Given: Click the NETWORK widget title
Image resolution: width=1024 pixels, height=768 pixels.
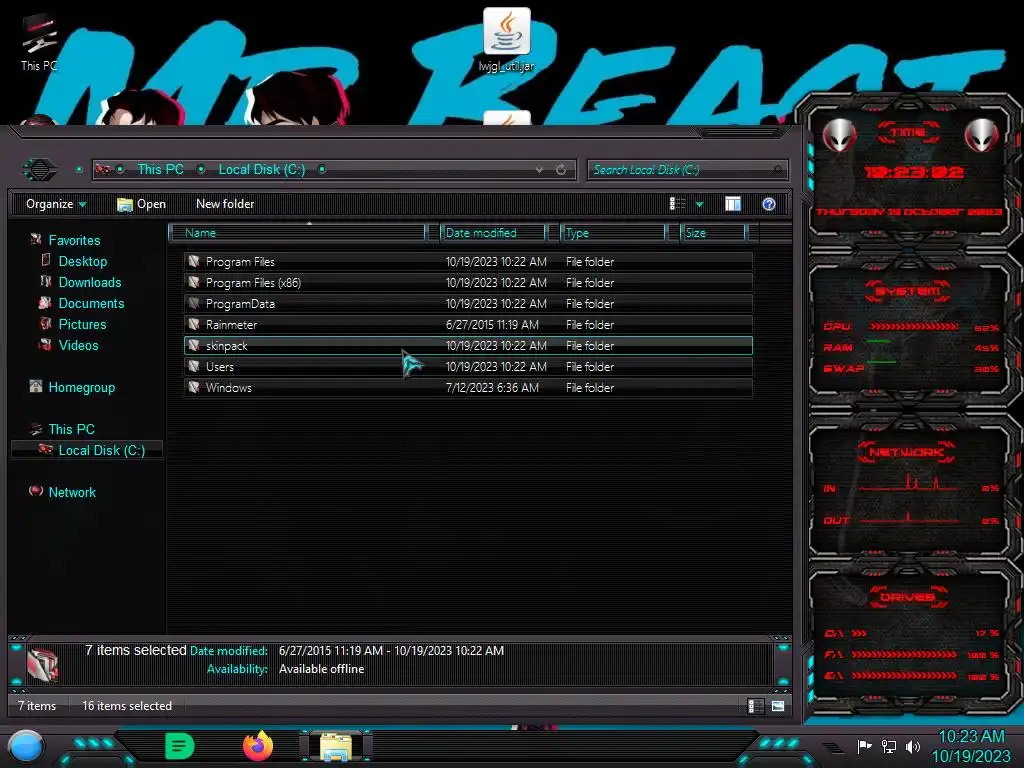Looking at the screenshot, I should click(906, 452).
